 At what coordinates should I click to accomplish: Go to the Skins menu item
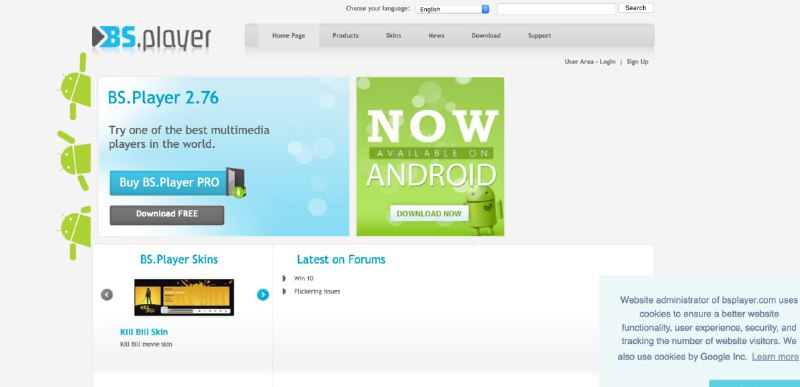point(393,36)
